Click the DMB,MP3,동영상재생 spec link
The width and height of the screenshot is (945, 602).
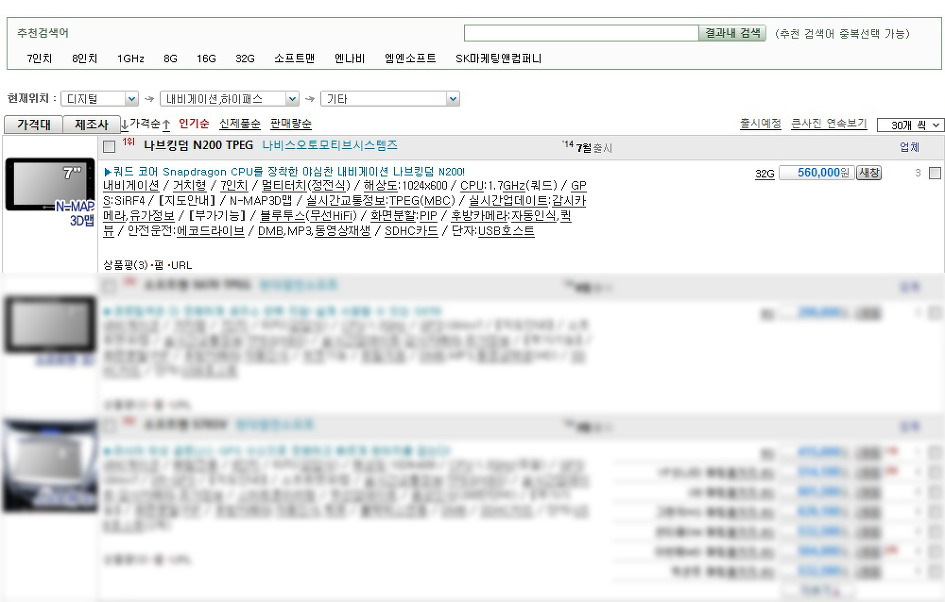click(x=314, y=231)
